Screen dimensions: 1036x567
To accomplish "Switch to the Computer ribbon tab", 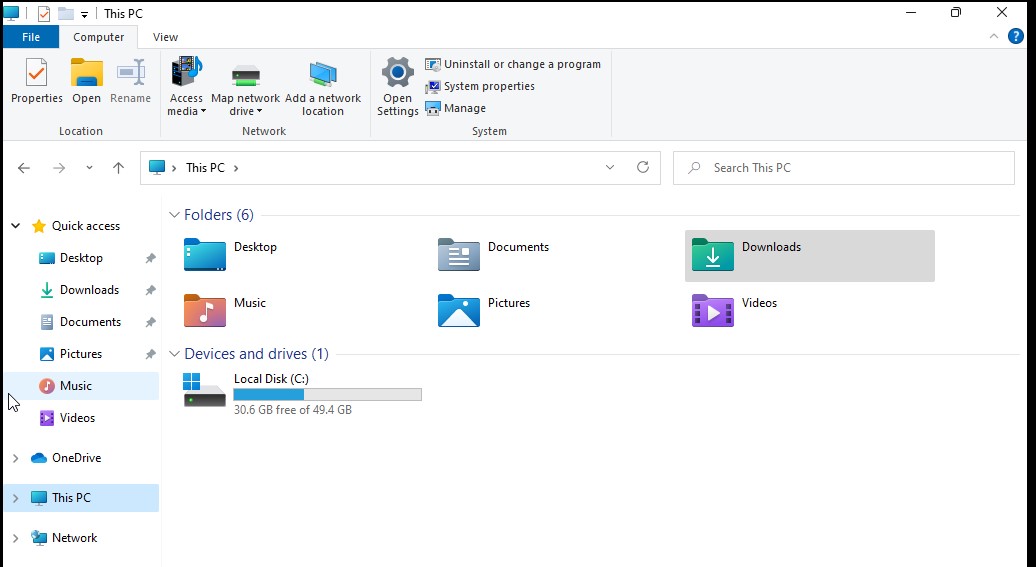I will (x=98, y=37).
